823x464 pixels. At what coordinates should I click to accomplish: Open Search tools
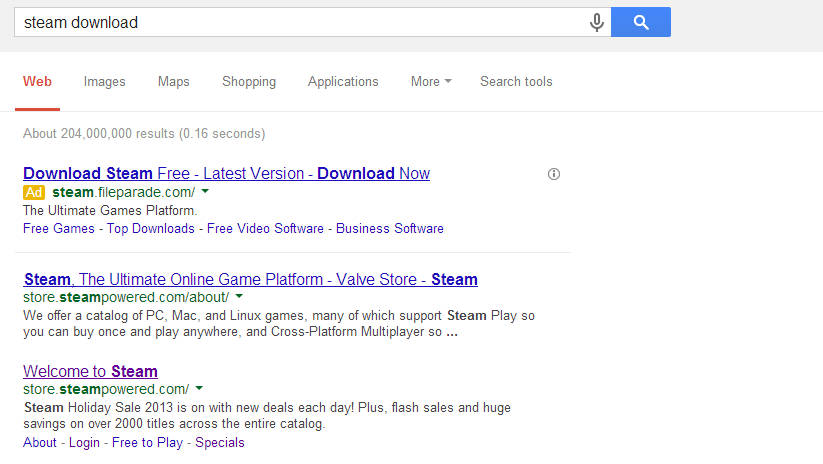(x=516, y=82)
